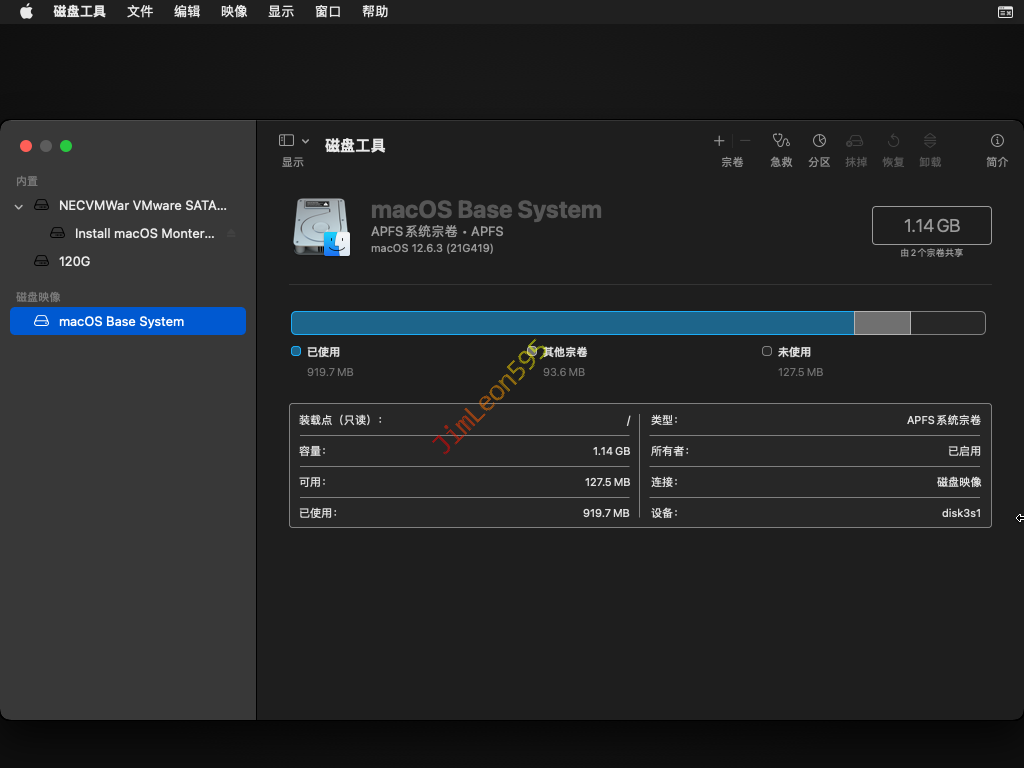Click the Unmount (卸载) toolbar icon
This screenshot has height=768, width=1024.
[930, 141]
